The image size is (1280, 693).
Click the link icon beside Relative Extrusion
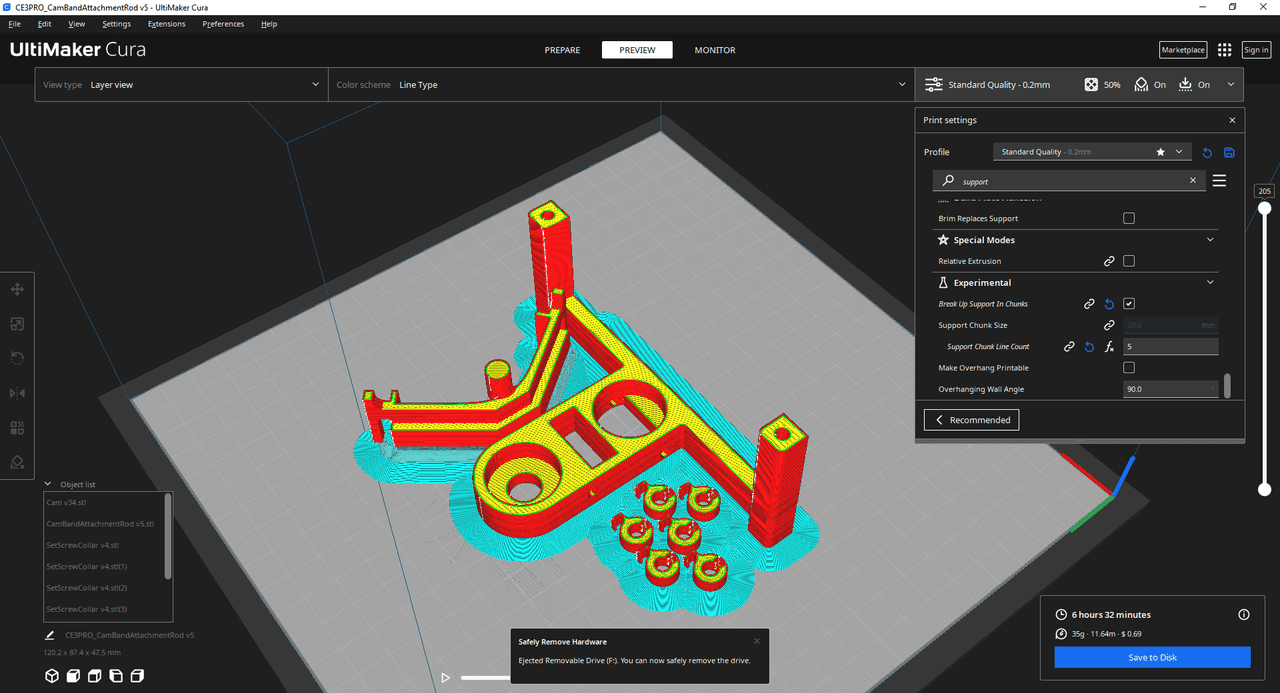pos(1109,261)
